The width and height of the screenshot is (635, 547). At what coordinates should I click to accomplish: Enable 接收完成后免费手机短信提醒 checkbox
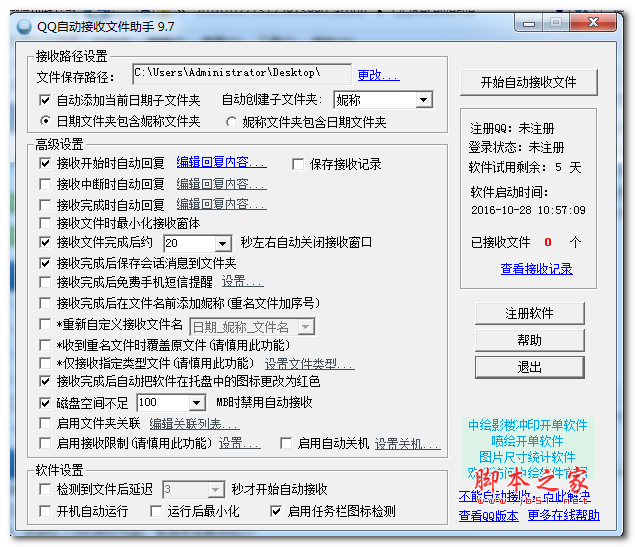click(x=45, y=282)
